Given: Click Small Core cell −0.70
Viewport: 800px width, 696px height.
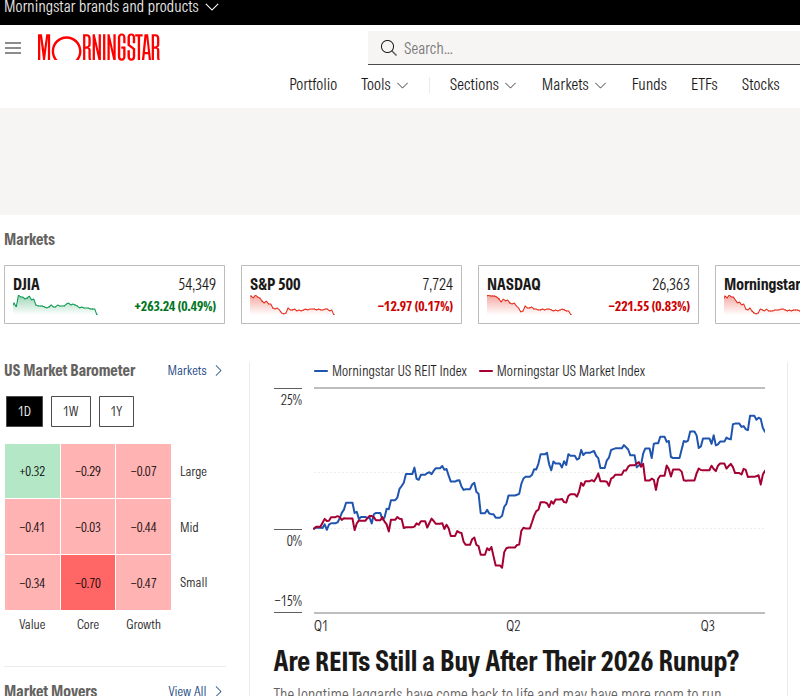Looking at the screenshot, I should [88, 583].
